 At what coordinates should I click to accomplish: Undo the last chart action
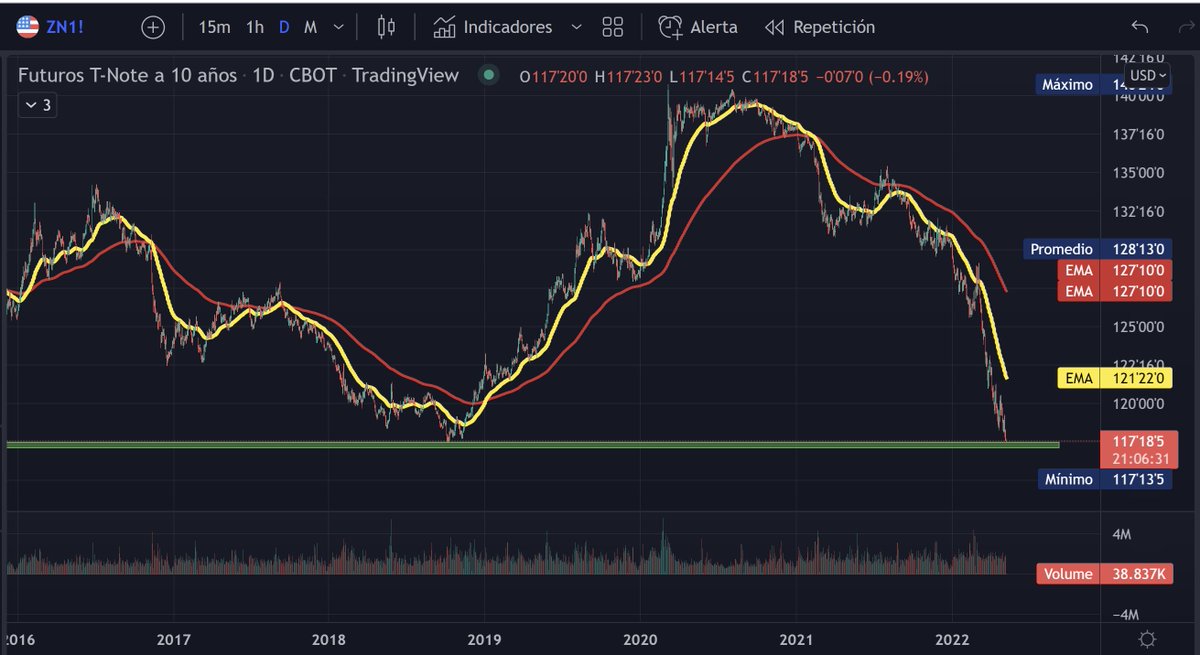tap(1140, 27)
